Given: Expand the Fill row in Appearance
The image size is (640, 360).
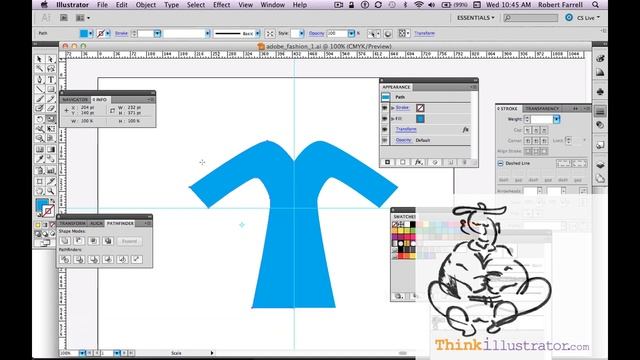Looking at the screenshot, I should 393,118.
